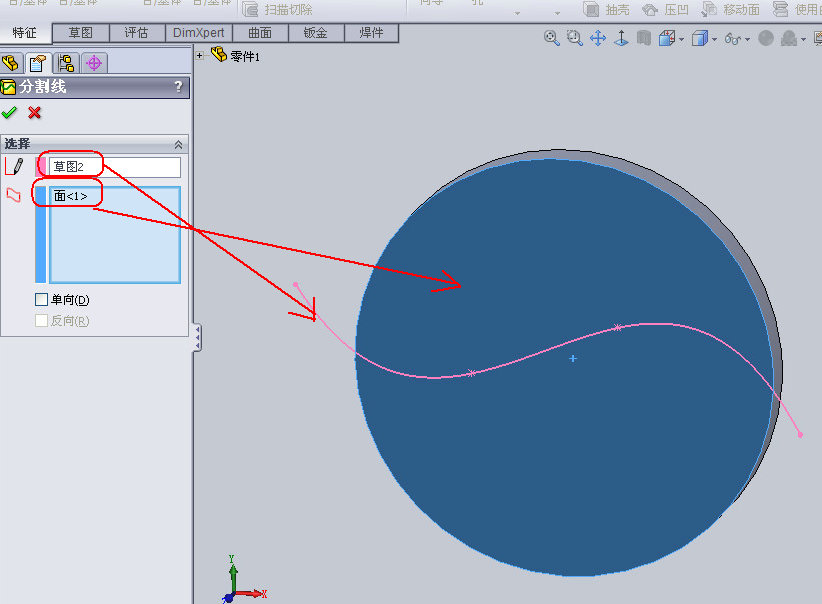Click the 抽壳 shell tool
Viewport: 822px width, 604px height.
[607, 9]
